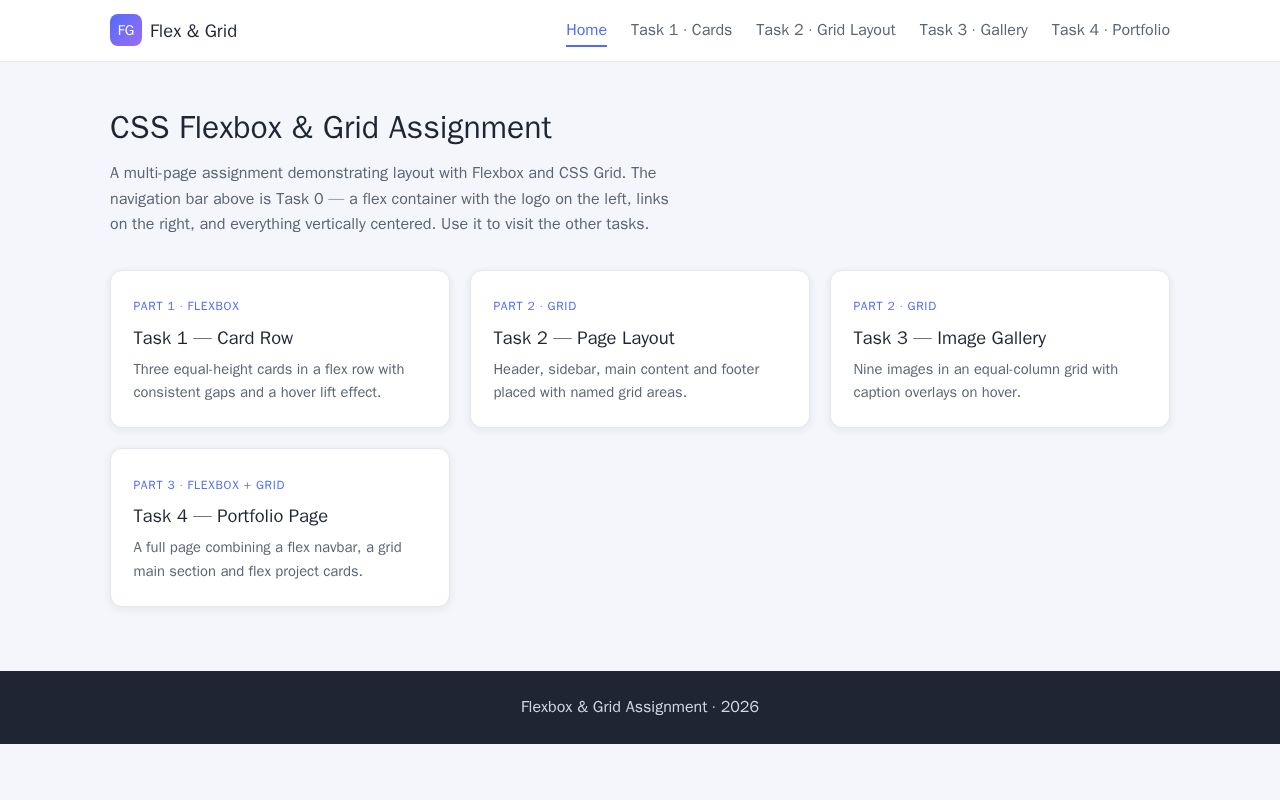Click the CSS Flexbox & Grid Assignment heading
Image resolution: width=1280 pixels, height=800 pixels.
coord(331,128)
